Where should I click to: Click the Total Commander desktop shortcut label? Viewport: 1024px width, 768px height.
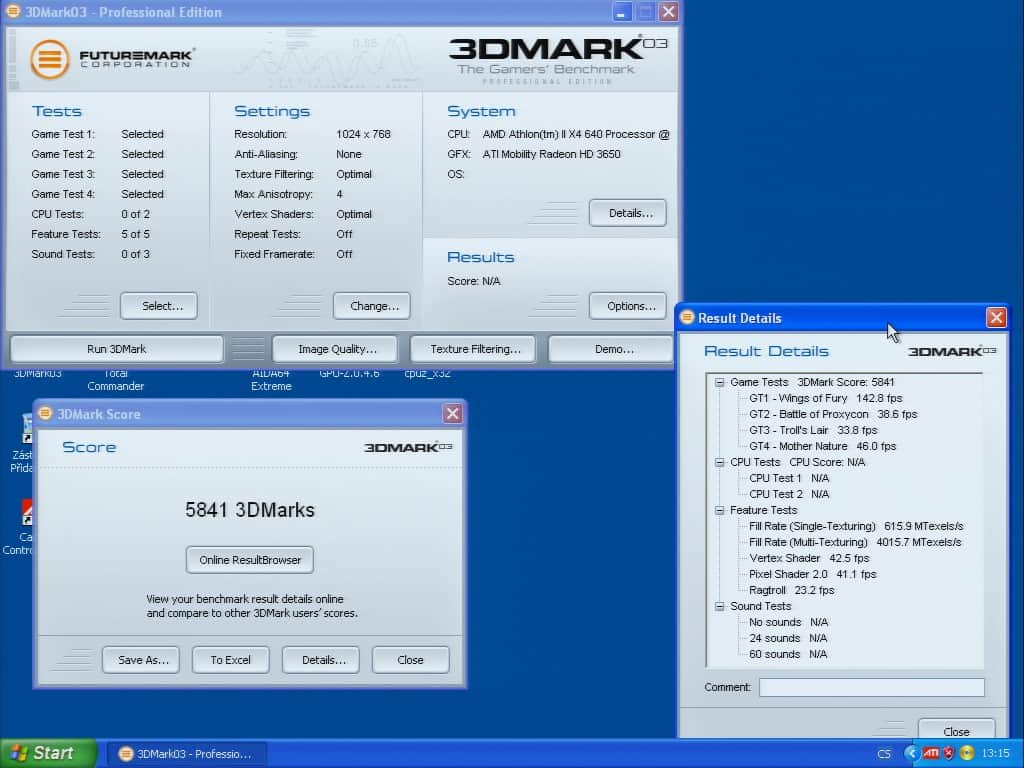(x=116, y=379)
